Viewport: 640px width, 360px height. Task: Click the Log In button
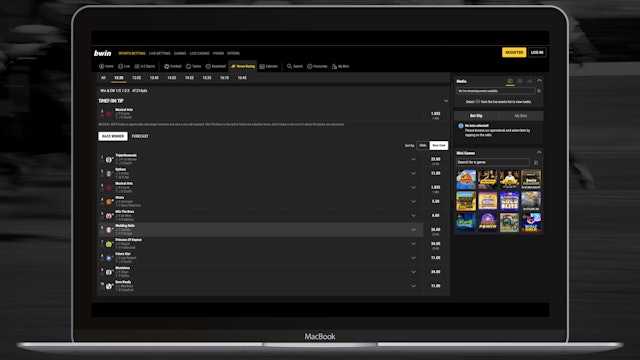point(537,52)
